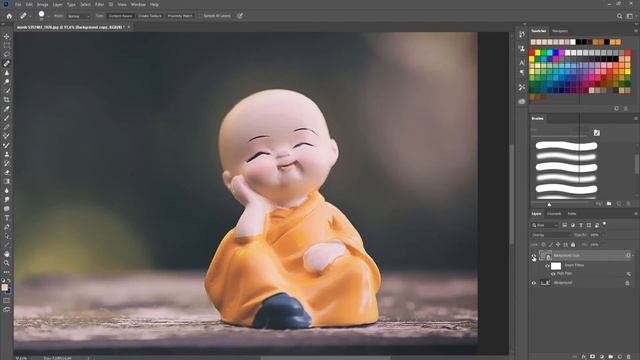The width and height of the screenshot is (640, 360).
Task: Choose the Proximity Match button
Action: [x=180, y=16]
